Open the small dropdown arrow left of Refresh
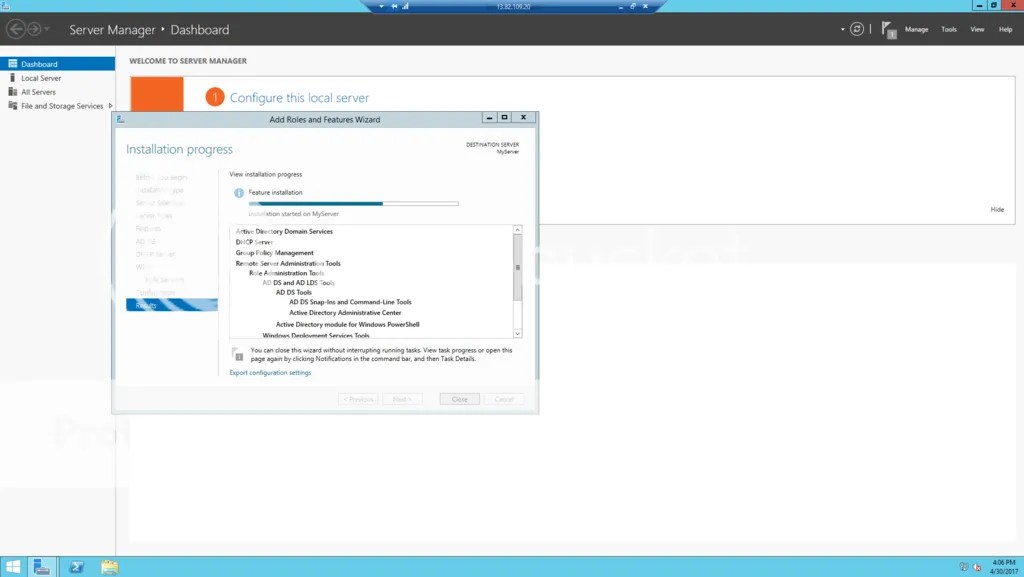This screenshot has height=577, width=1024. [842, 29]
